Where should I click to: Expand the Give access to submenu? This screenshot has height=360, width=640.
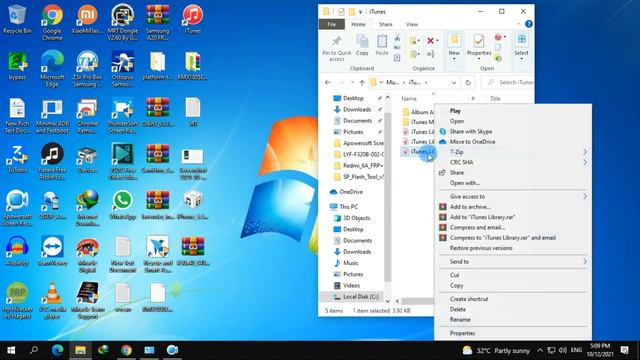tap(513, 197)
